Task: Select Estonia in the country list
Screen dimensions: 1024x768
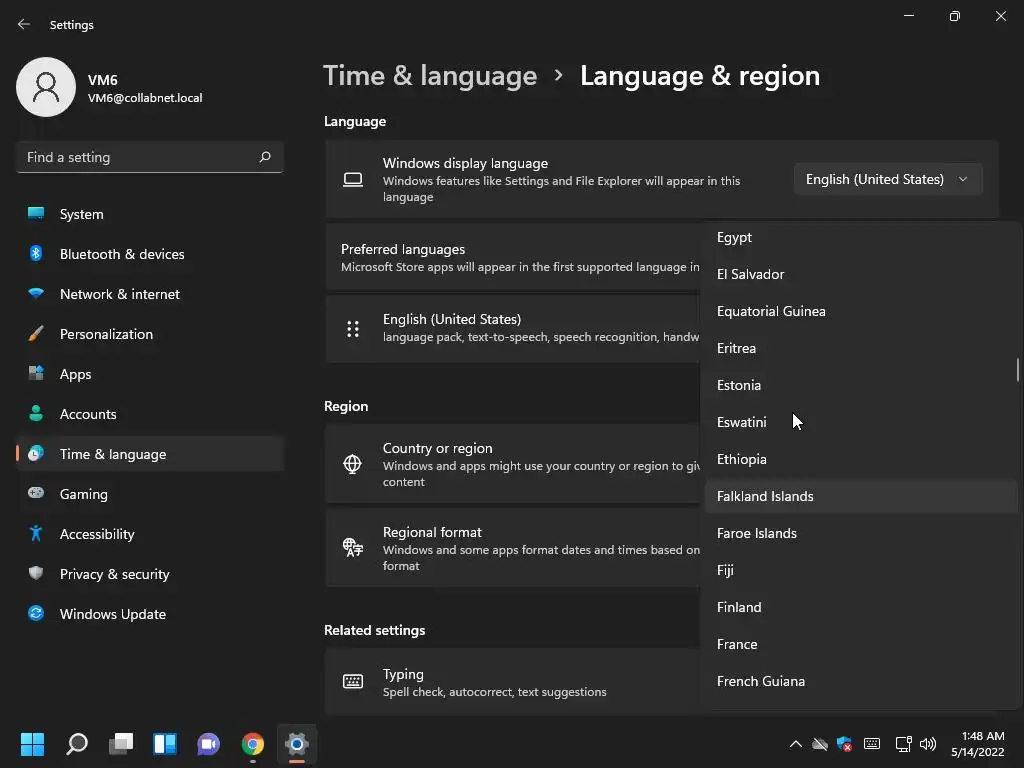Action: [861, 385]
